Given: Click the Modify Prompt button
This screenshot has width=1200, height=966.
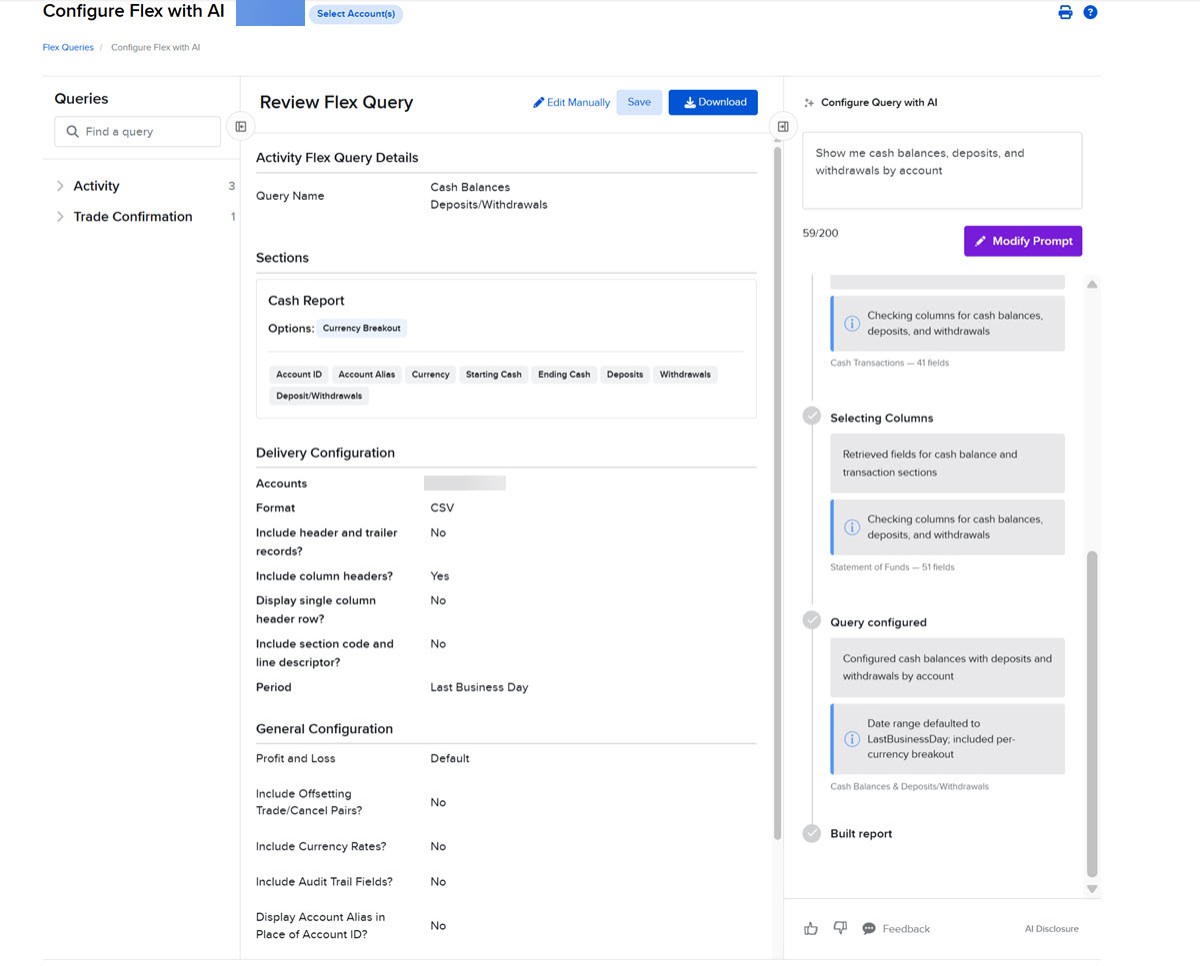Looking at the screenshot, I should (1023, 241).
